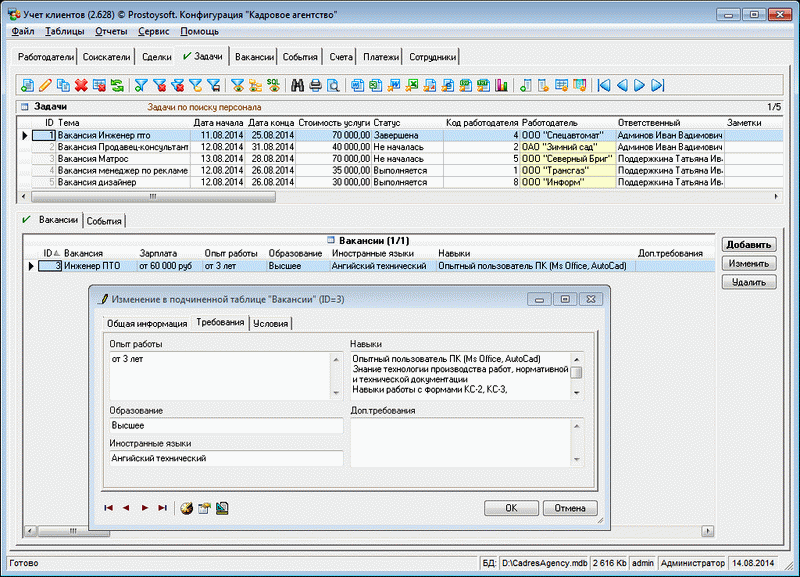Click the printer icon in main toolbar
800x577 pixels.
tap(315, 85)
